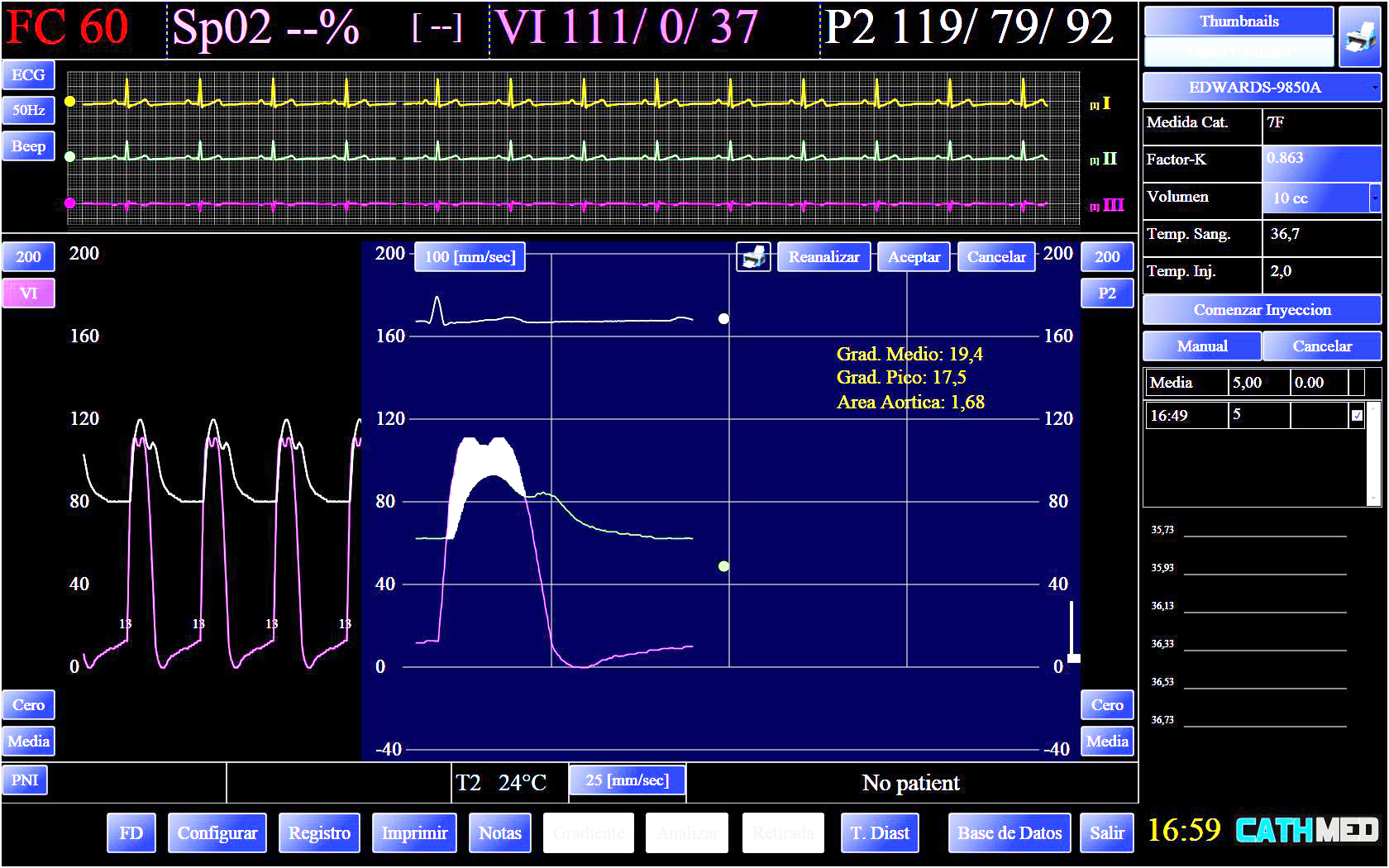Uncheck the 16:49 measurement checkbox

point(1357,416)
